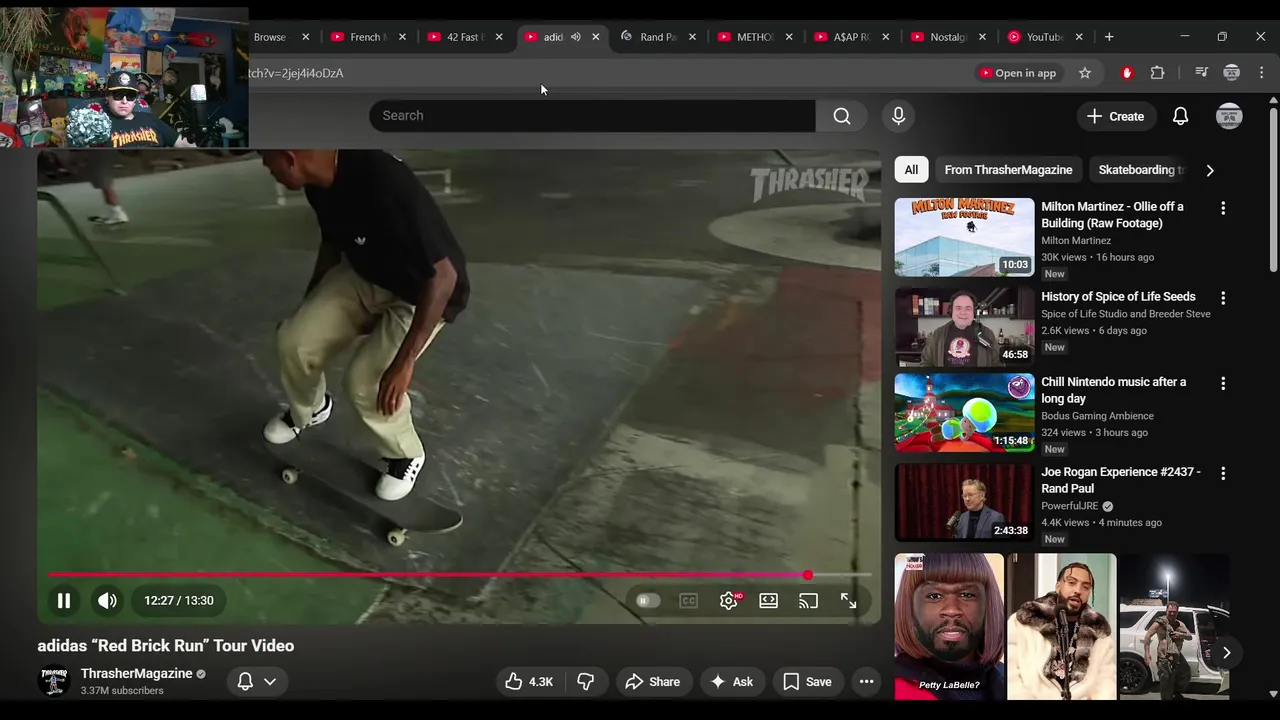Viewport: 1280px width, 720px height.
Task: Open the media controls icon in toolbar
Action: [1202, 73]
